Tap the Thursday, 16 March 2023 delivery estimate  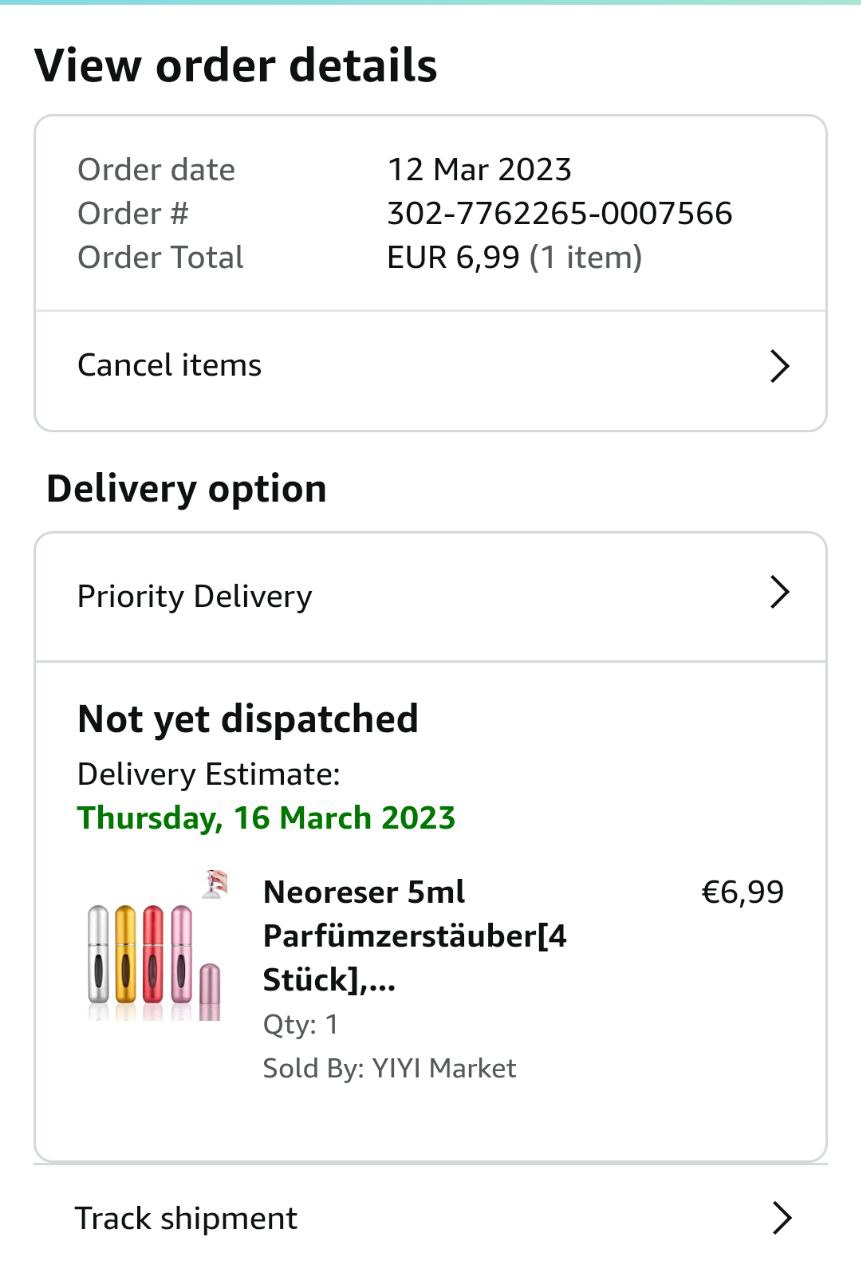[x=266, y=818]
